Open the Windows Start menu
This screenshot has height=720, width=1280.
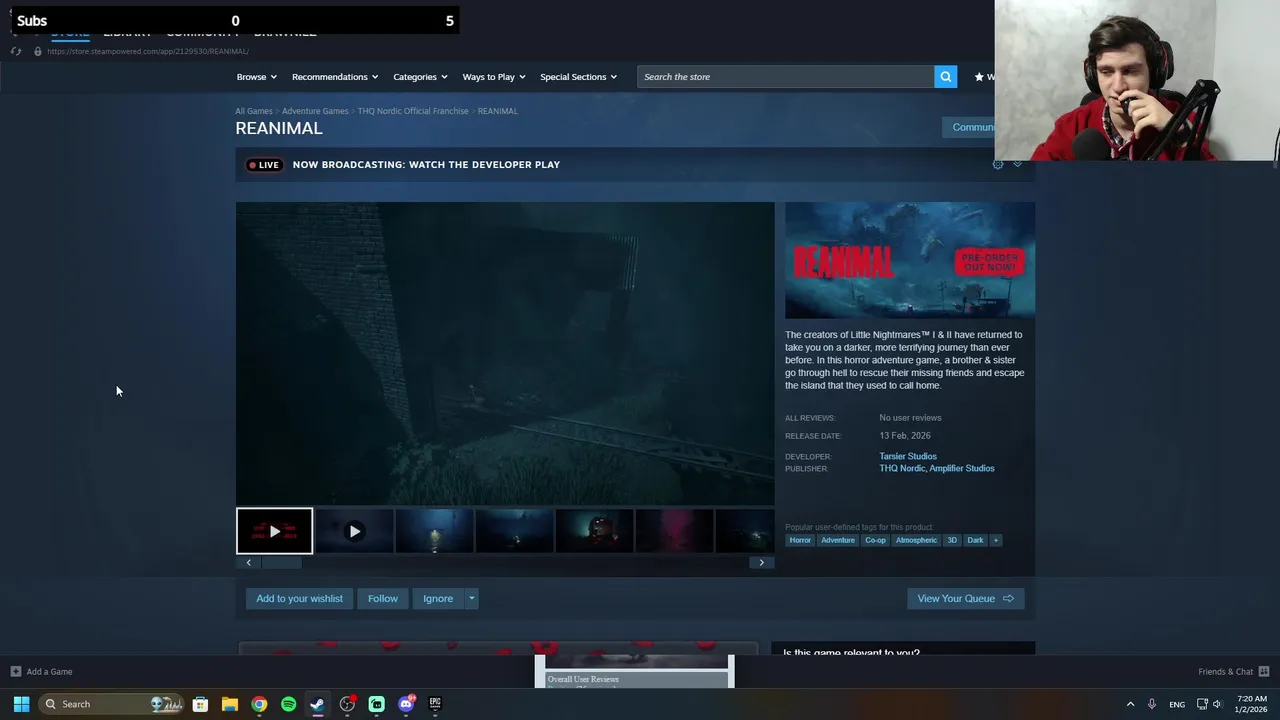(x=21, y=704)
